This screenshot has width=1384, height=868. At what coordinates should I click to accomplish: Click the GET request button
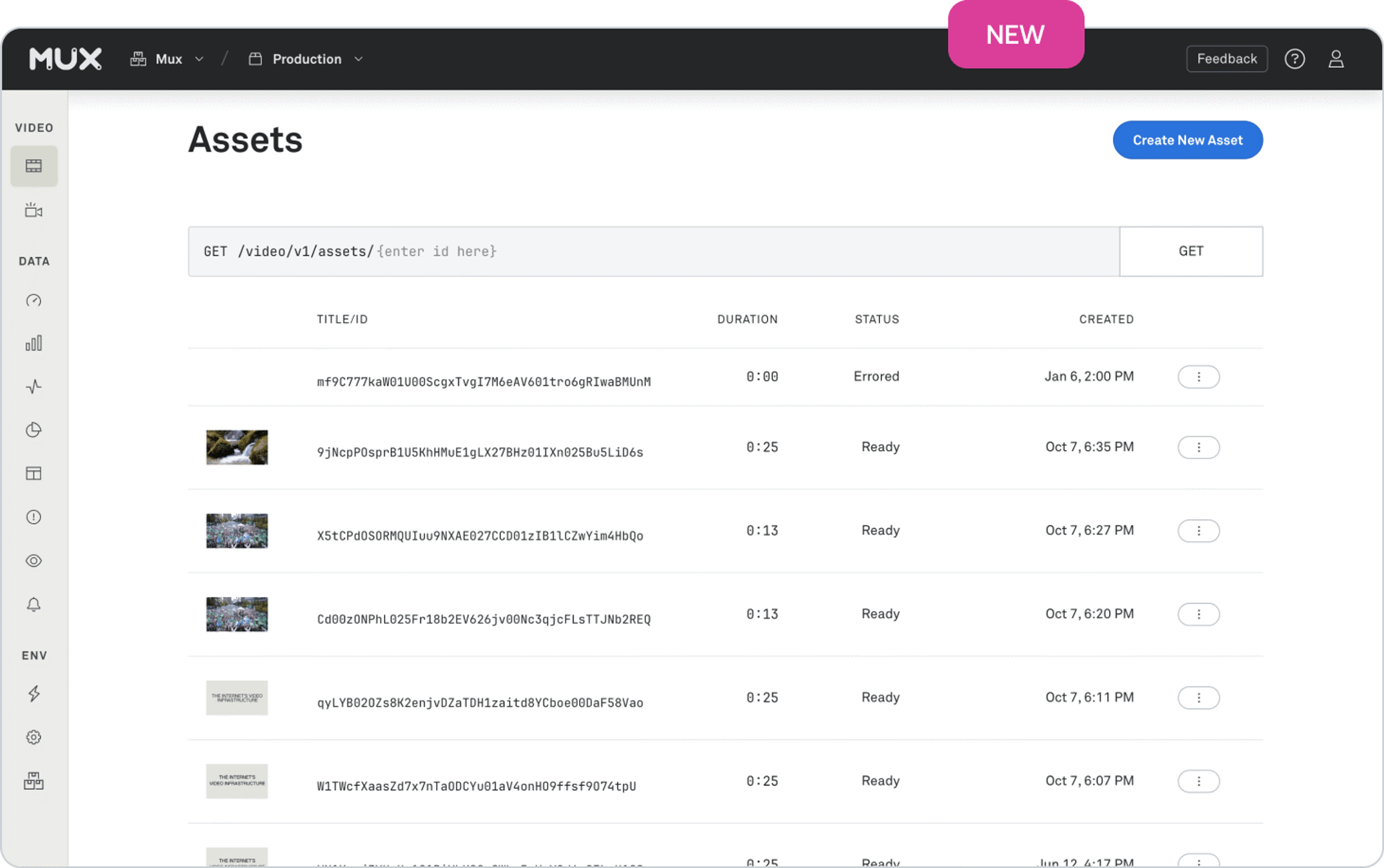(1191, 252)
